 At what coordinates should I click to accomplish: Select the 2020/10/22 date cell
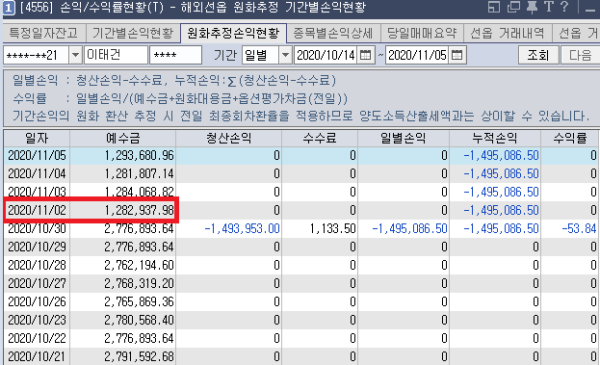click(37, 339)
